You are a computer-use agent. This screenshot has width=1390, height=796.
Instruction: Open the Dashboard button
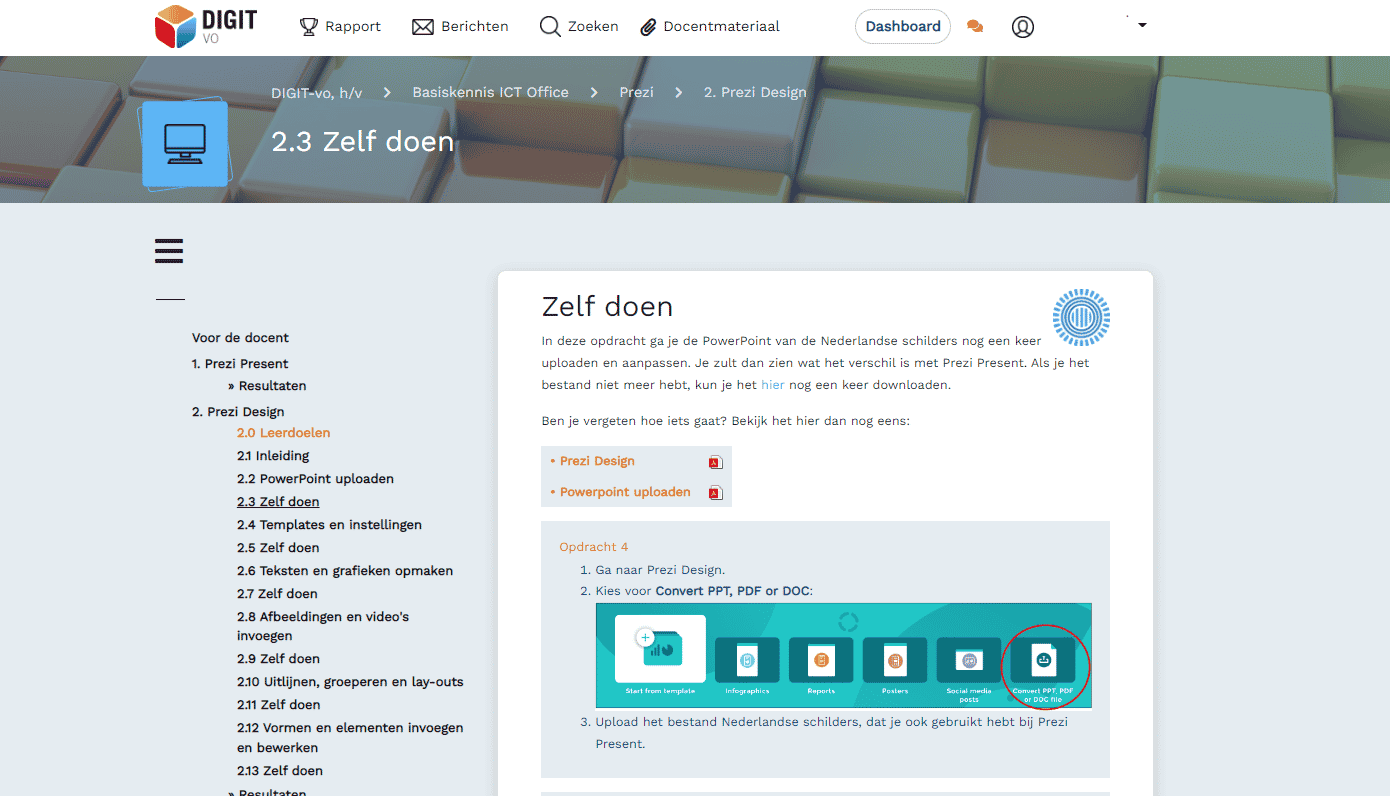pyautogui.click(x=902, y=26)
